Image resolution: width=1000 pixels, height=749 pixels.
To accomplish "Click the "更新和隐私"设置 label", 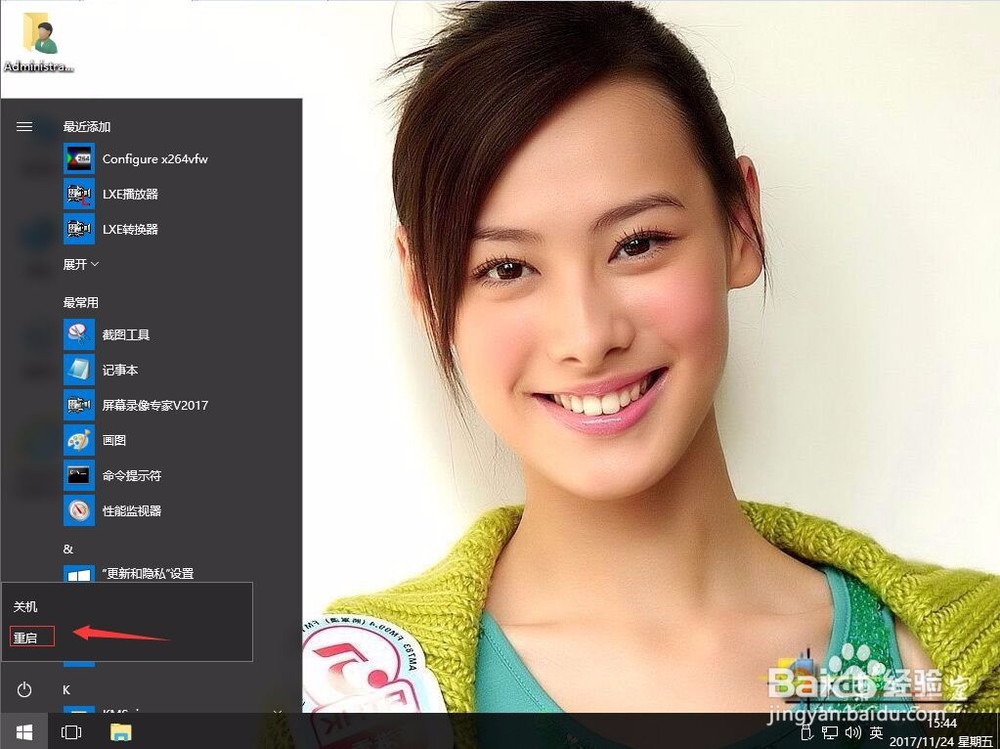I will coord(148,573).
